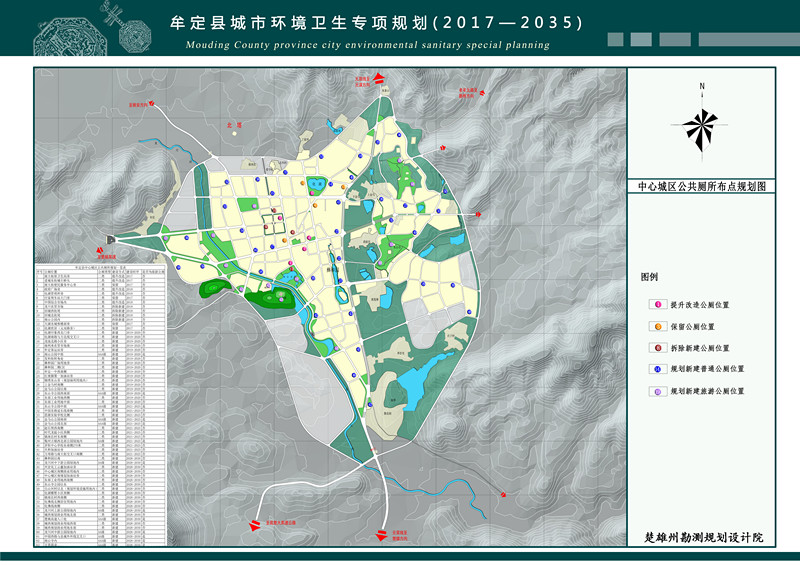Click the English subtitle Mouding County text
This screenshot has height=565, width=800.
[368, 45]
